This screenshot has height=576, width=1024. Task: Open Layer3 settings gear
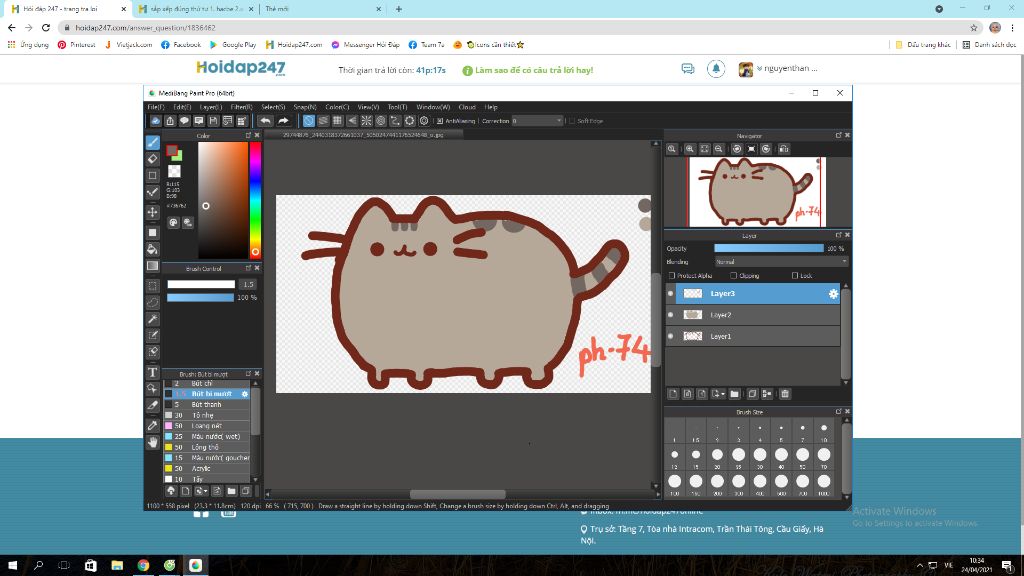[x=833, y=294]
